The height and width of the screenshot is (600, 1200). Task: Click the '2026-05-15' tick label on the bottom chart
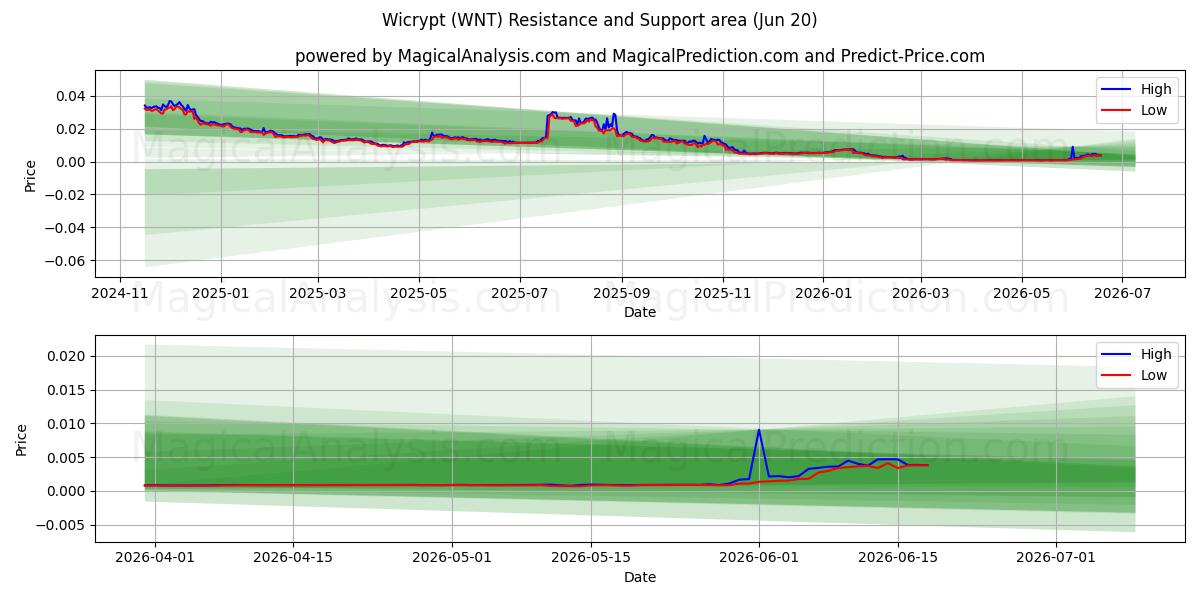[x=590, y=558]
